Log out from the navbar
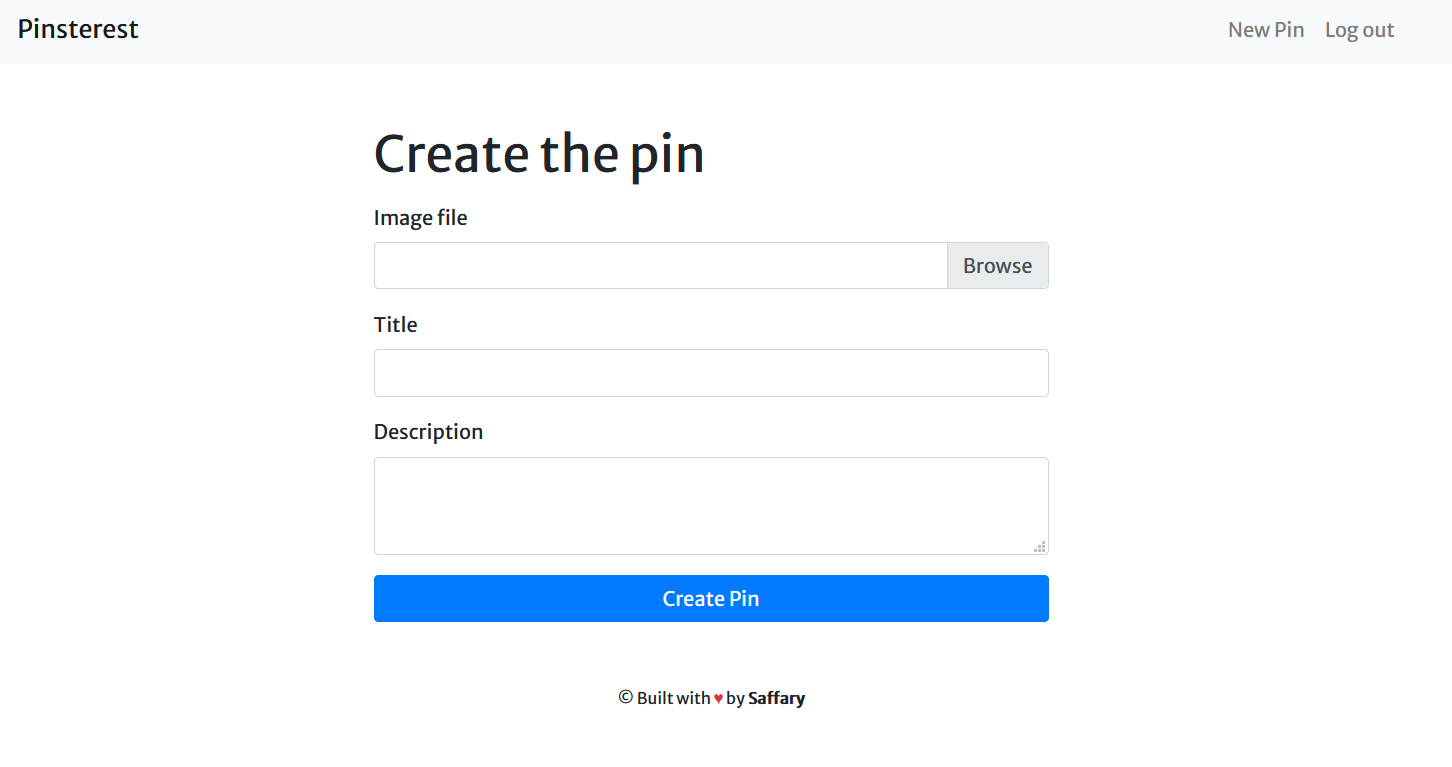The height and width of the screenshot is (767, 1452). click(1359, 30)
